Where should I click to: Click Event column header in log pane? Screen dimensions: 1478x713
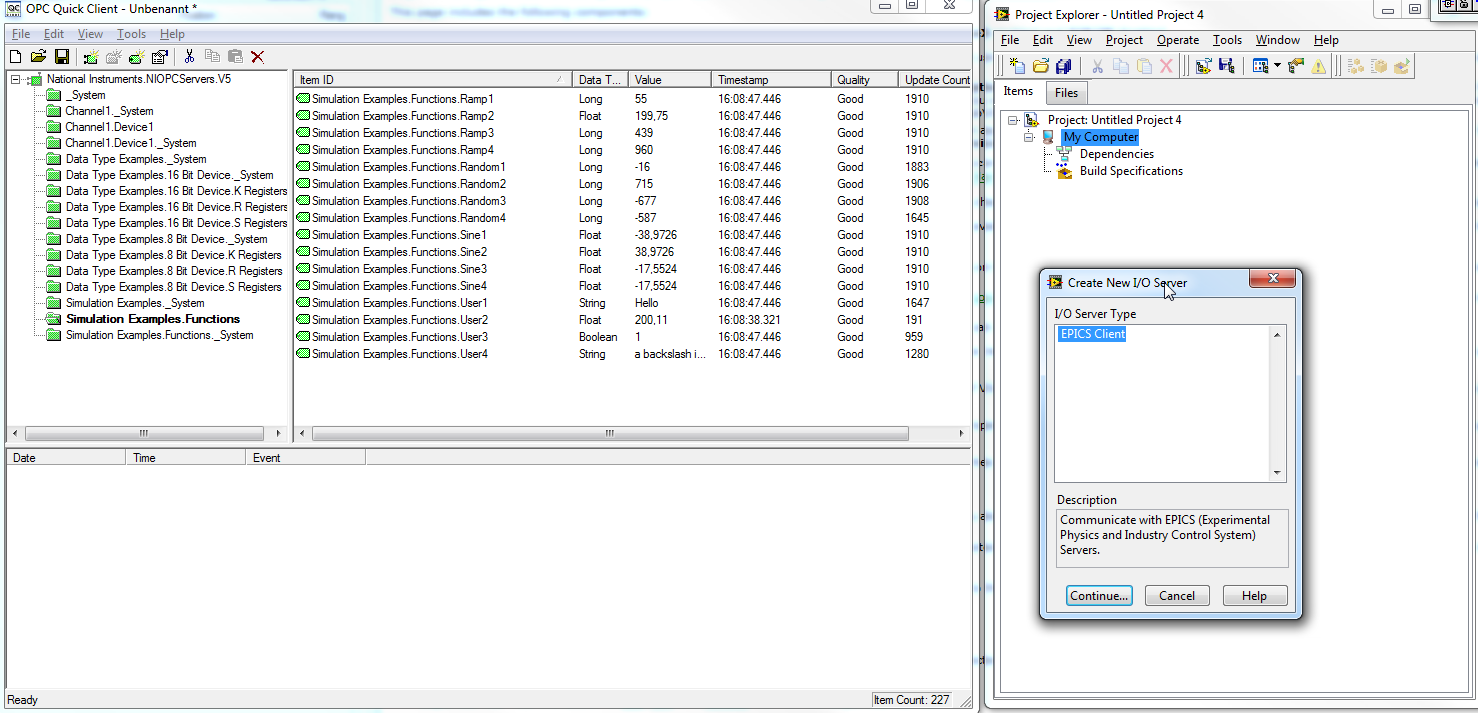(x=306, y=458)
